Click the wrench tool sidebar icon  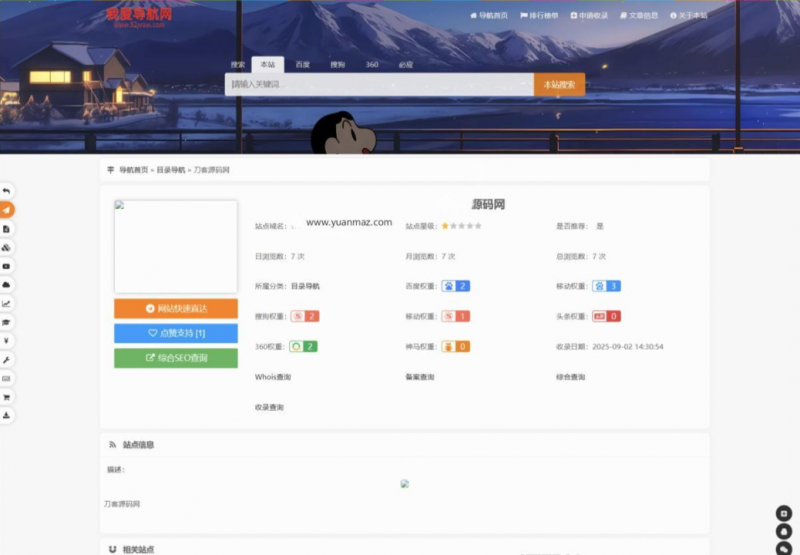[6, 360]
